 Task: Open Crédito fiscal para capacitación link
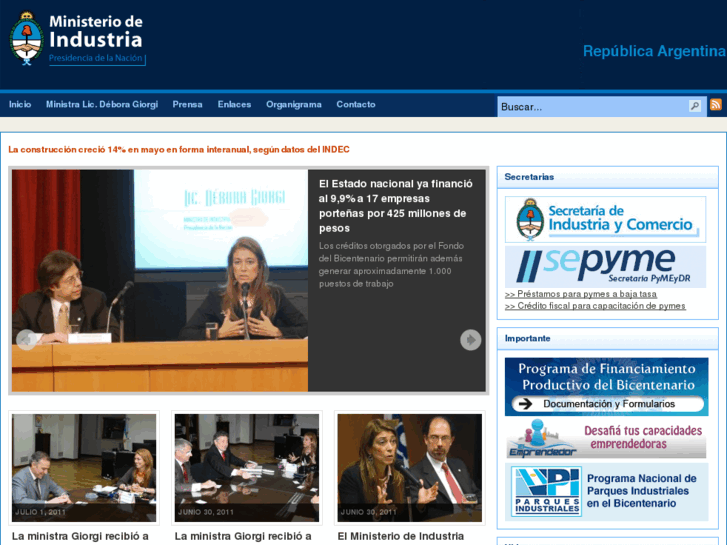coord(595,306)
